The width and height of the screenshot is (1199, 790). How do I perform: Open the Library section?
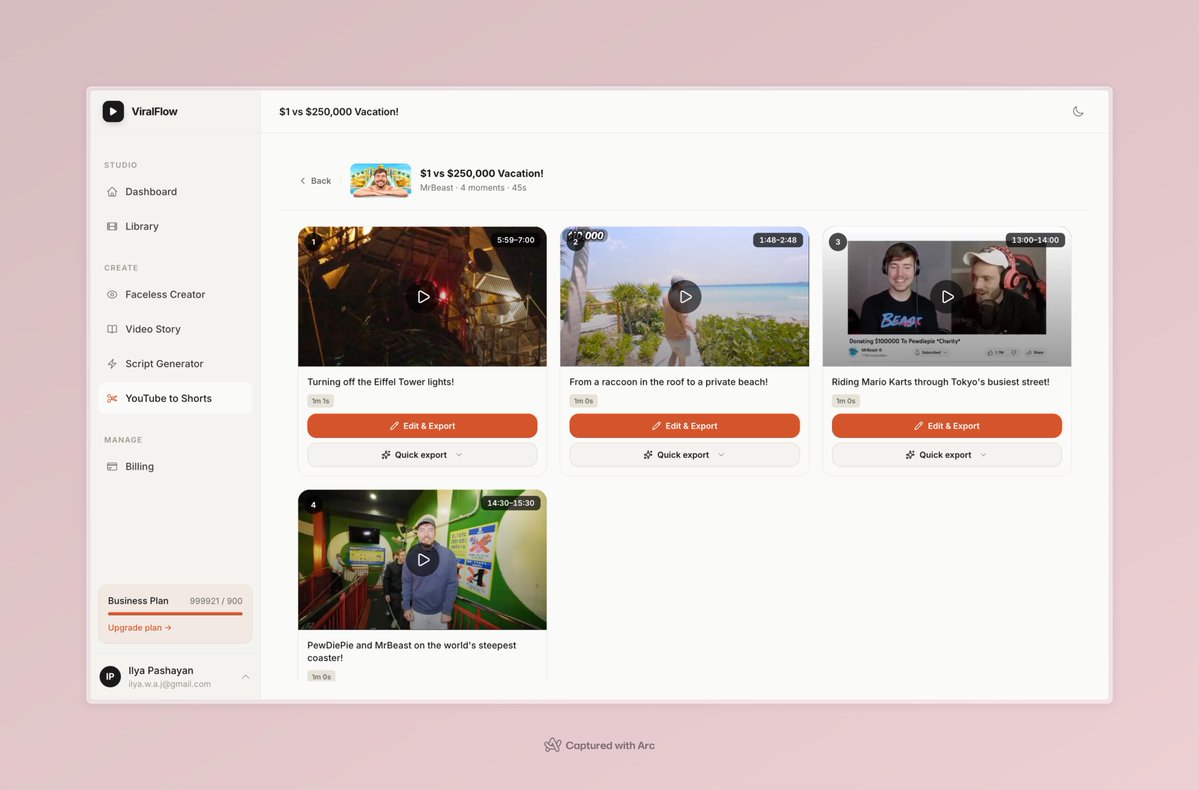(x=175, y=226)
